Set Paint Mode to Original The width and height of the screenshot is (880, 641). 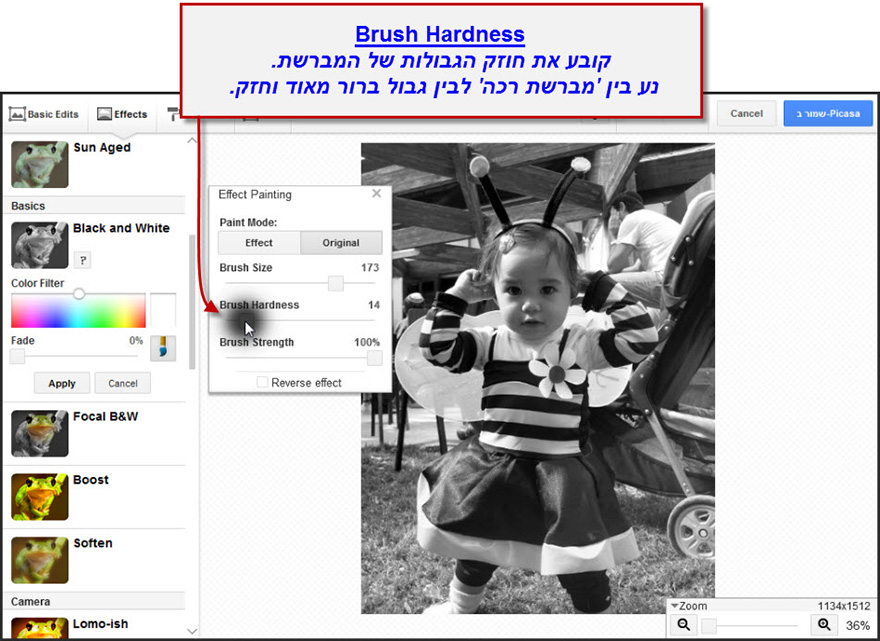click(x=341, y=243)
